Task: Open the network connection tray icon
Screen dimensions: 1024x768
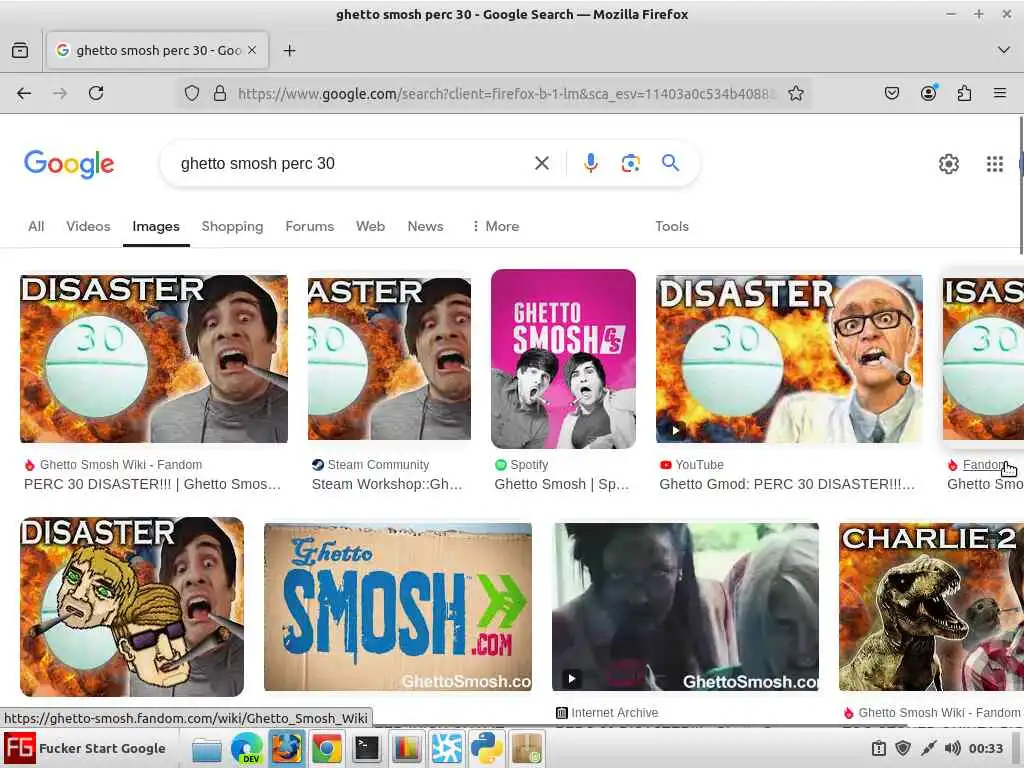Action: (928, 748)
